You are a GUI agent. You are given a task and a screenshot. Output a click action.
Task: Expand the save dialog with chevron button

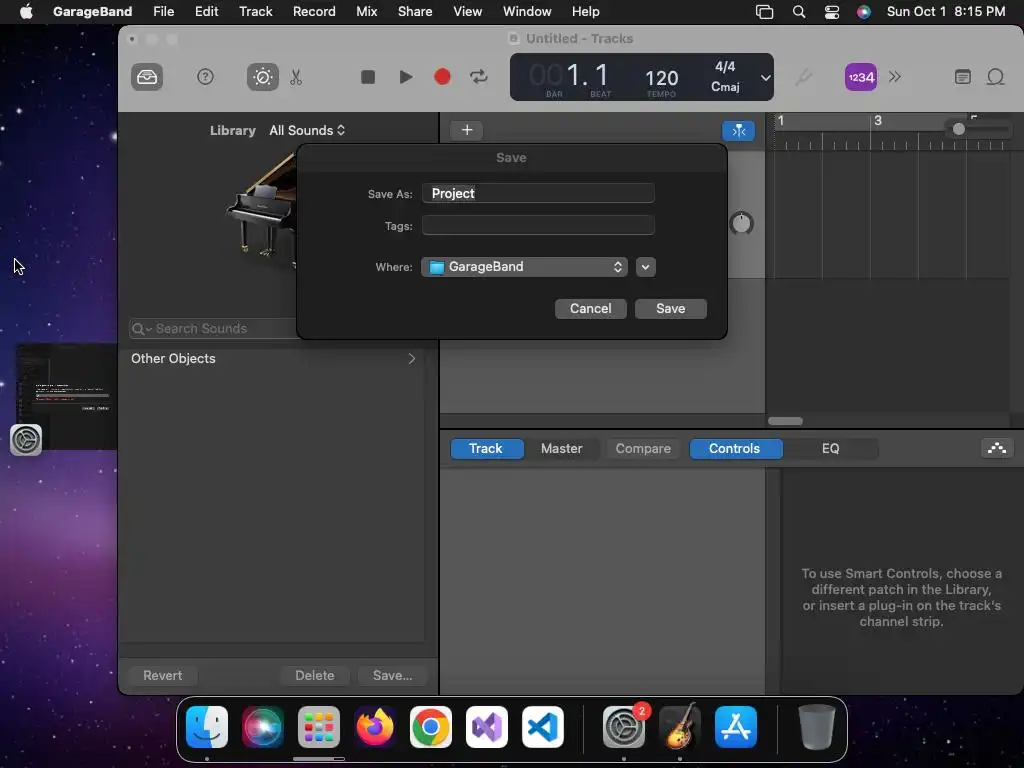coord(645,266)
